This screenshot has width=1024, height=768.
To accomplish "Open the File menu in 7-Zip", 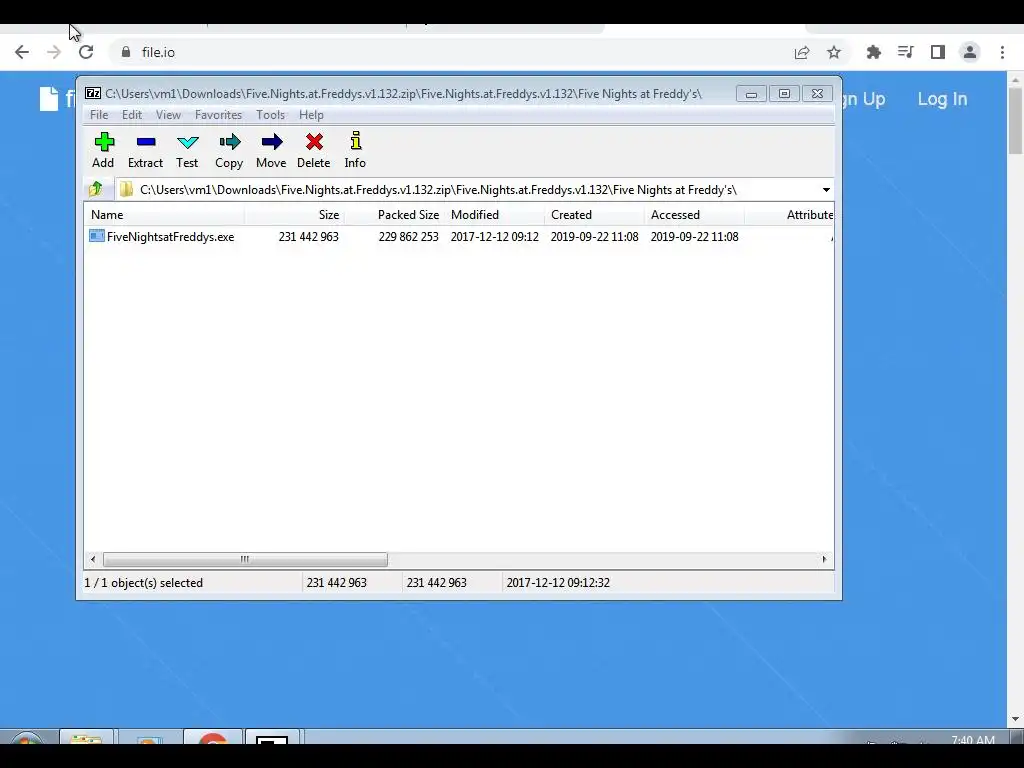I will (x=99, y=115).
